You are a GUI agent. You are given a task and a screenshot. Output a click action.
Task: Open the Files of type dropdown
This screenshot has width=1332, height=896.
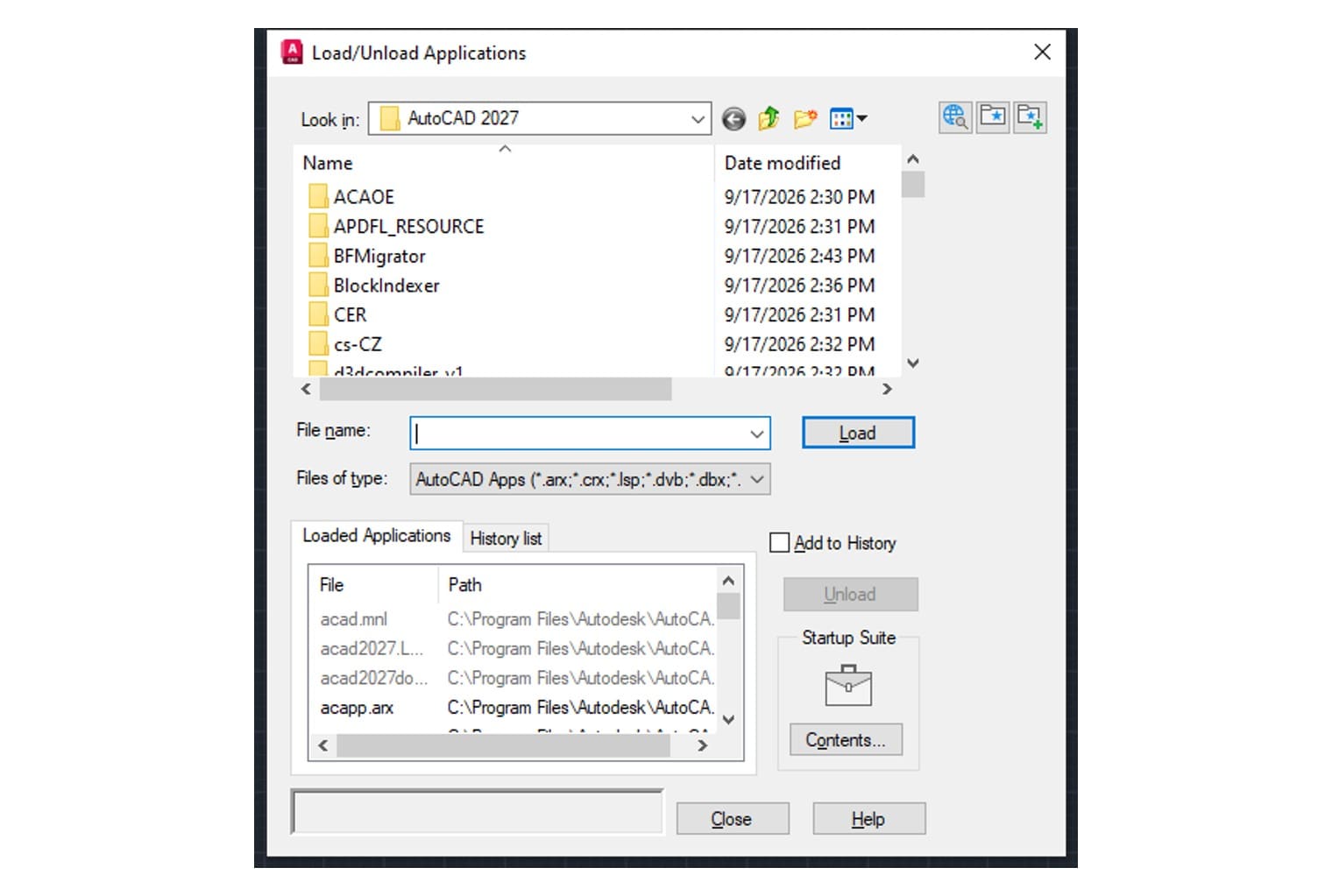point(590,479)
